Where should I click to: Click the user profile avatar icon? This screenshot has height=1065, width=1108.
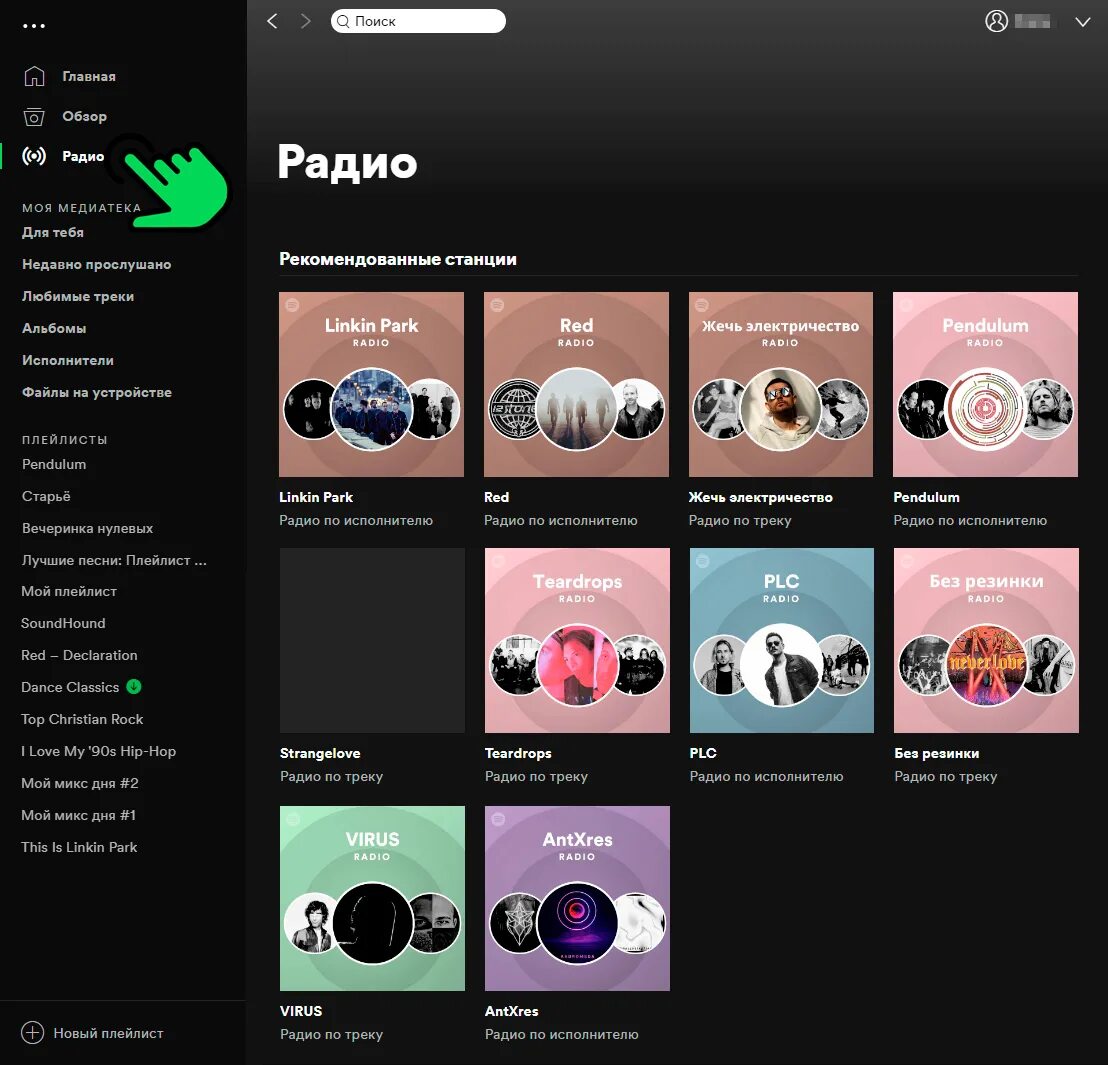[996, 21]
